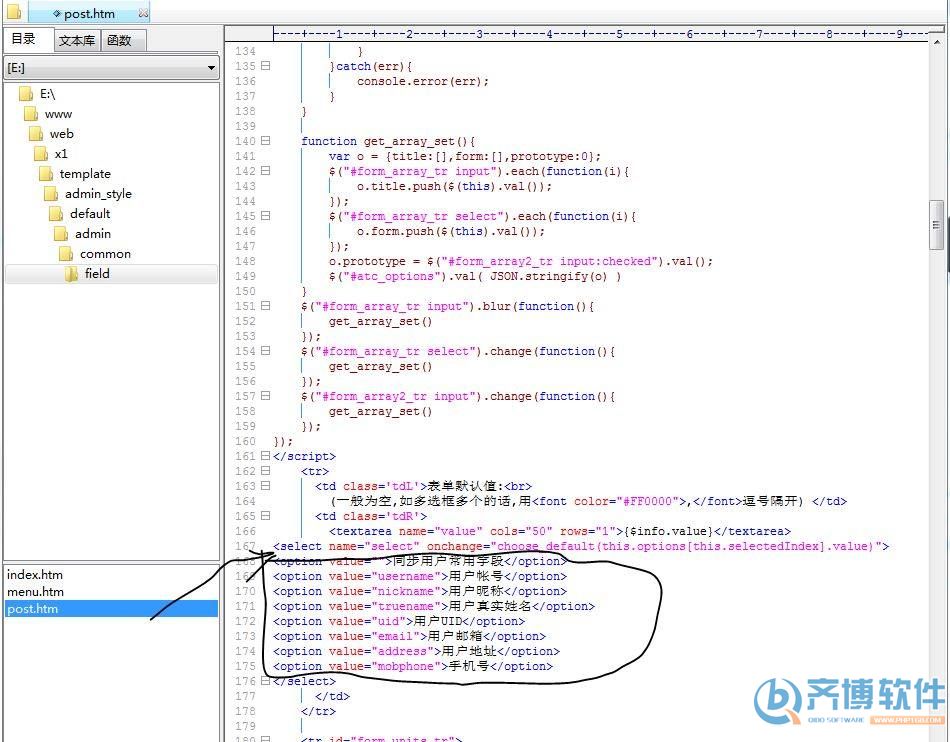Place cursor on 'function get_array_set(){' line
Viewport: 950px width, 742px height.
(x=388, y=141)
